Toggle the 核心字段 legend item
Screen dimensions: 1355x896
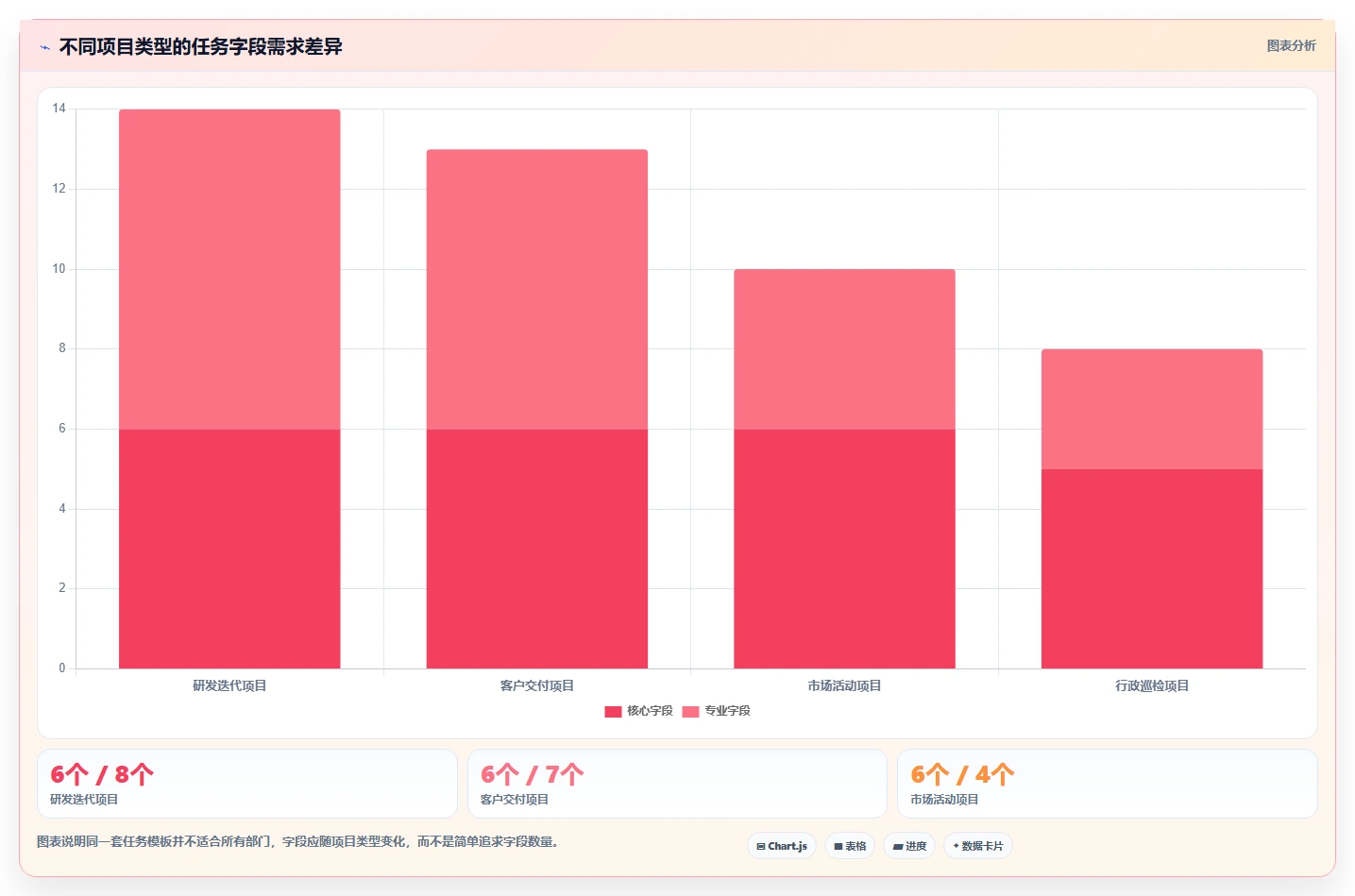(x=638, y=711)
